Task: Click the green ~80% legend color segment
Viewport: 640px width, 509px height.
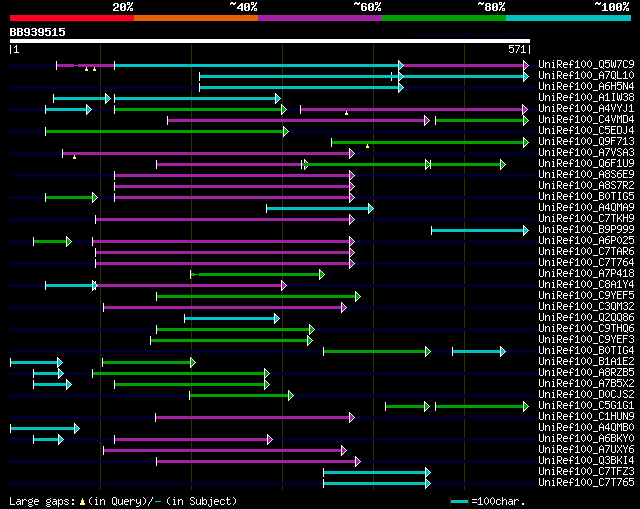Action: click(444, 18)
